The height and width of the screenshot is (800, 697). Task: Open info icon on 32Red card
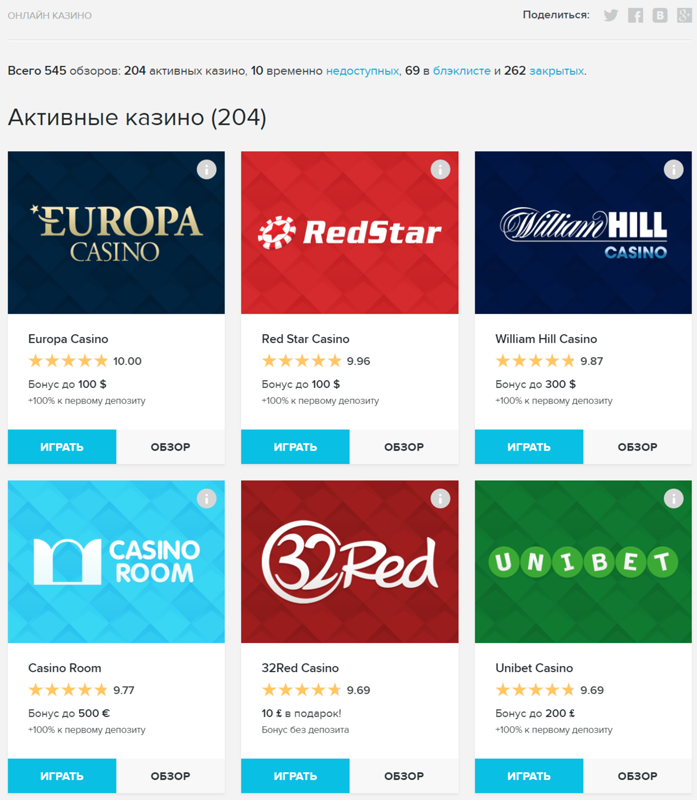(x=440, y=498)
